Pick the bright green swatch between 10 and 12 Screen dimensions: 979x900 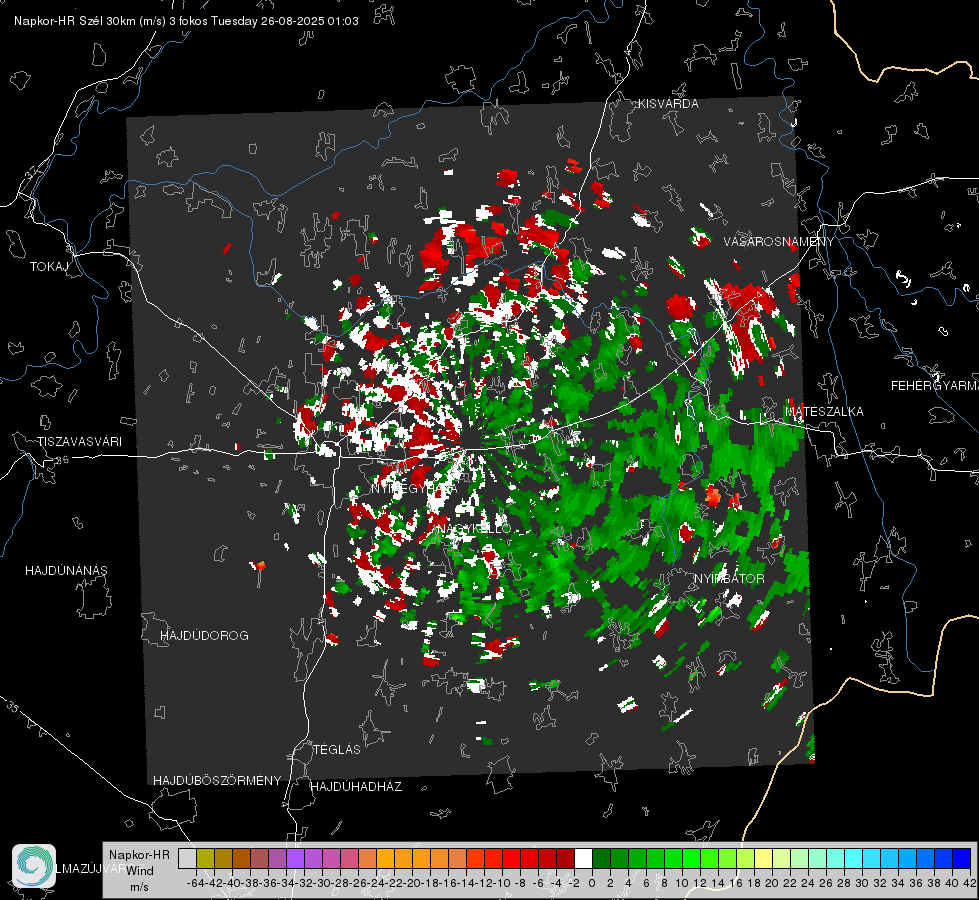[x=691, y=858]
